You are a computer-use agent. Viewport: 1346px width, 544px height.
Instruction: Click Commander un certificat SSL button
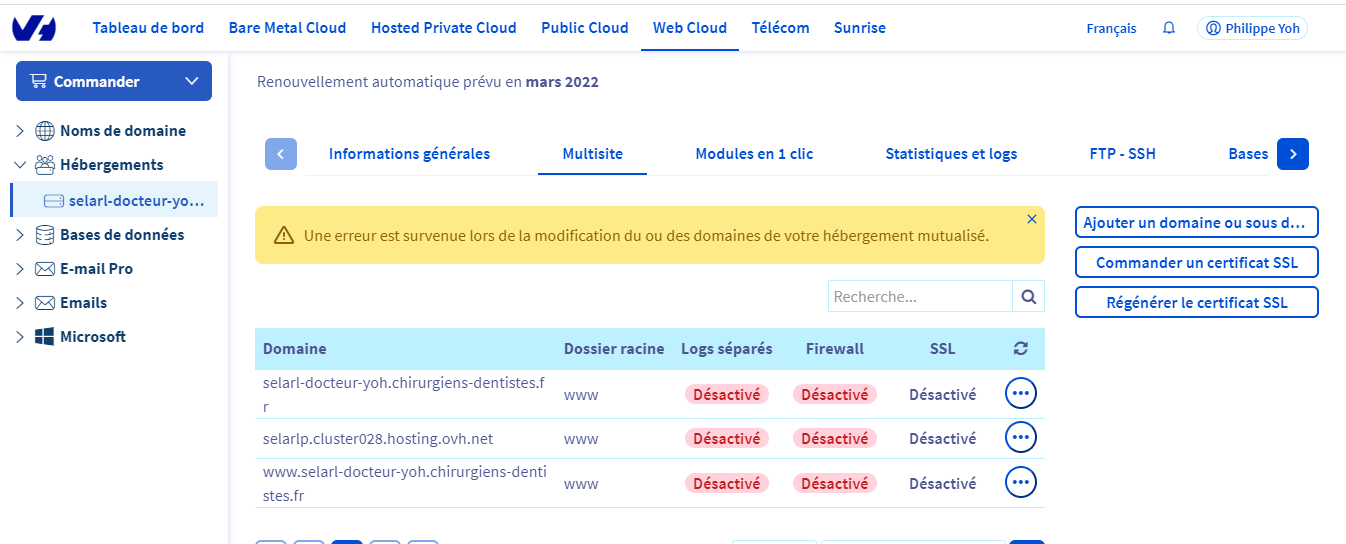pos(1196,263)
